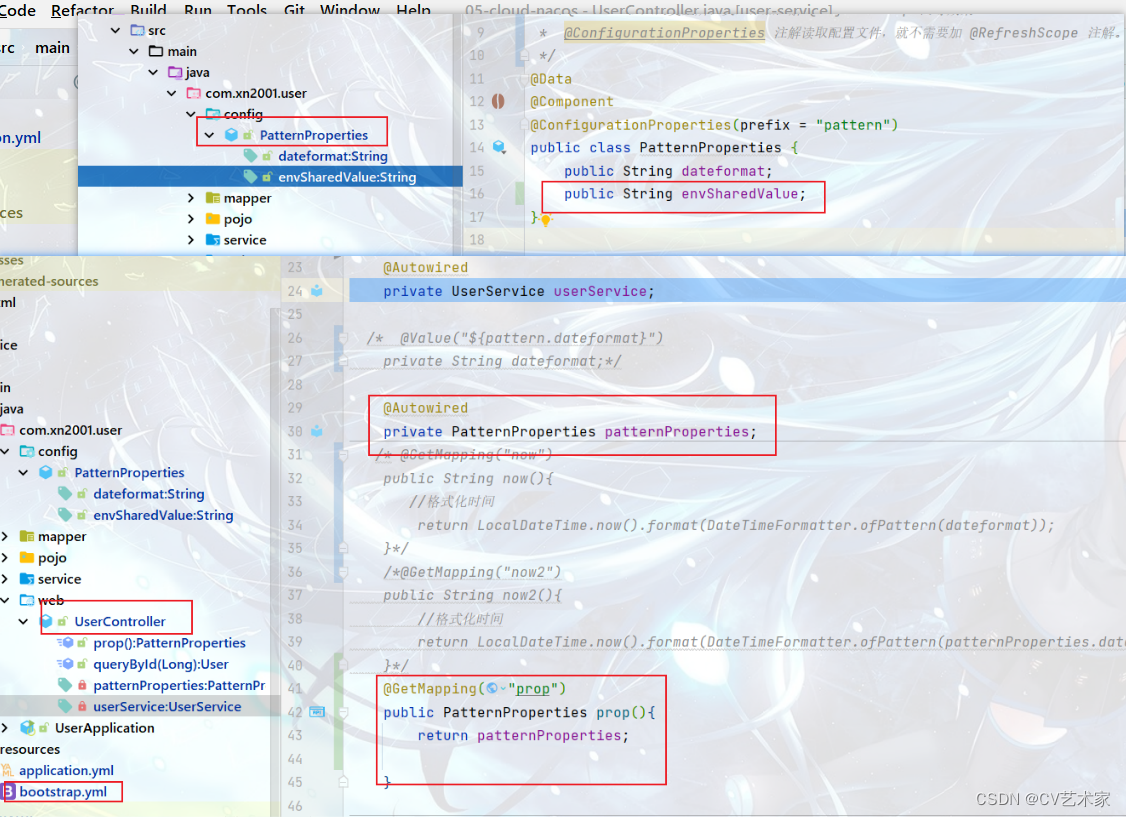
Task: Click the config package icon in lower tree
Action: (x=27, y=451)
